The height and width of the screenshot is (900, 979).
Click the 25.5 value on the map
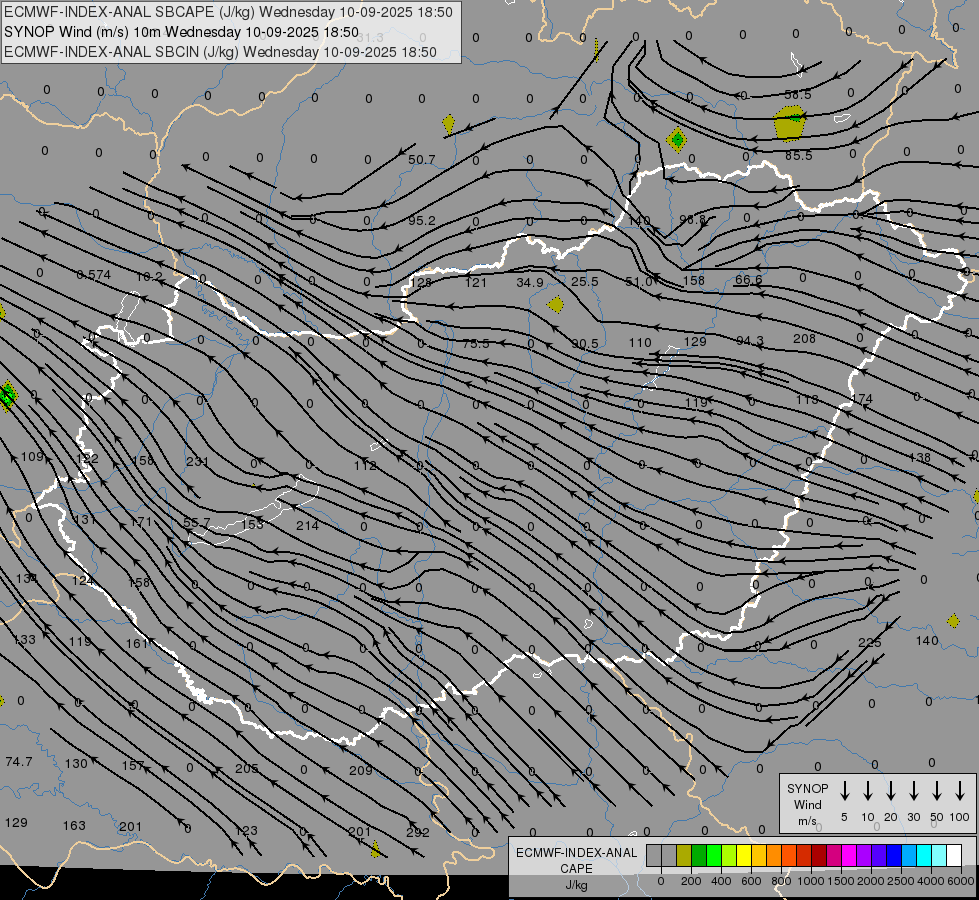click(584, 282)
